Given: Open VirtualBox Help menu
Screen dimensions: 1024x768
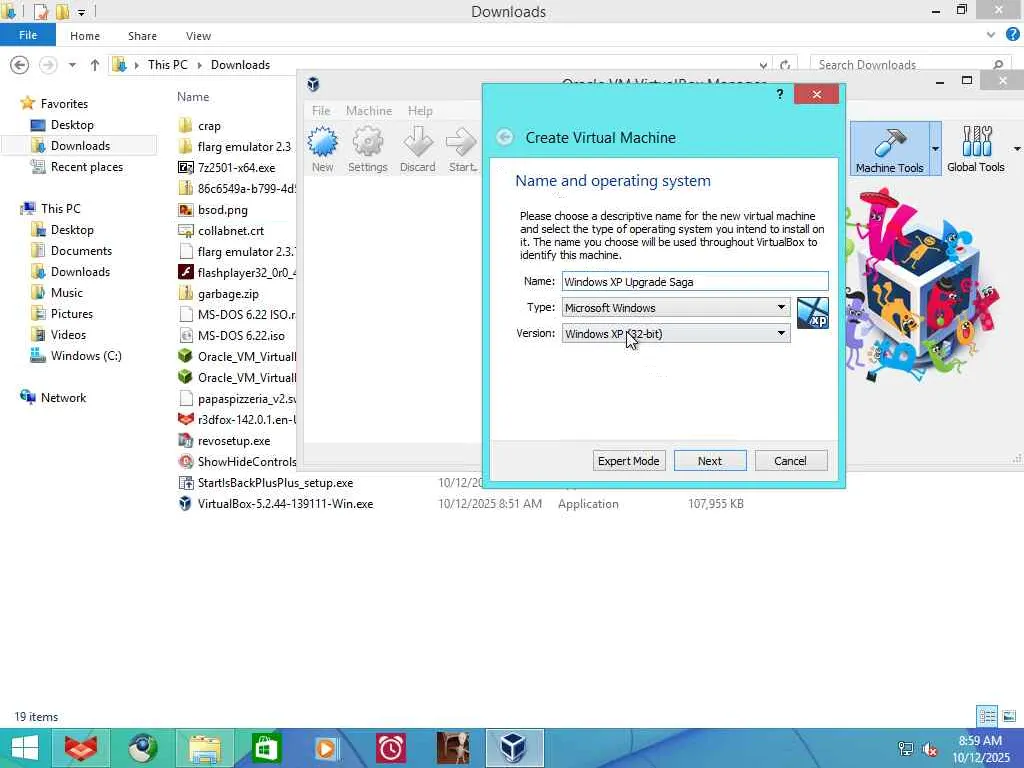Looking at the screenshot, I should [420, 110].
